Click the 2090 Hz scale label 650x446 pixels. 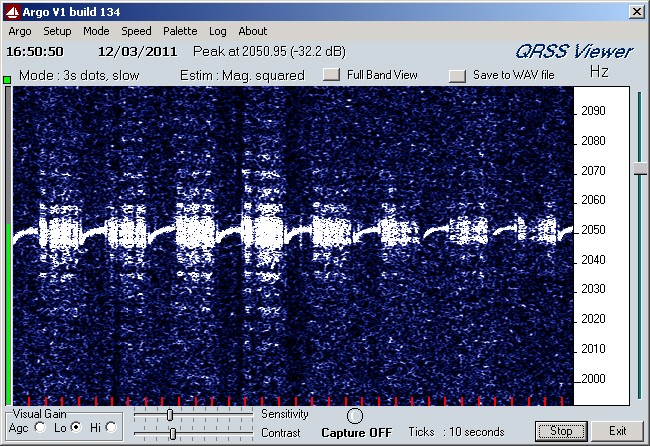pos(593,111)
